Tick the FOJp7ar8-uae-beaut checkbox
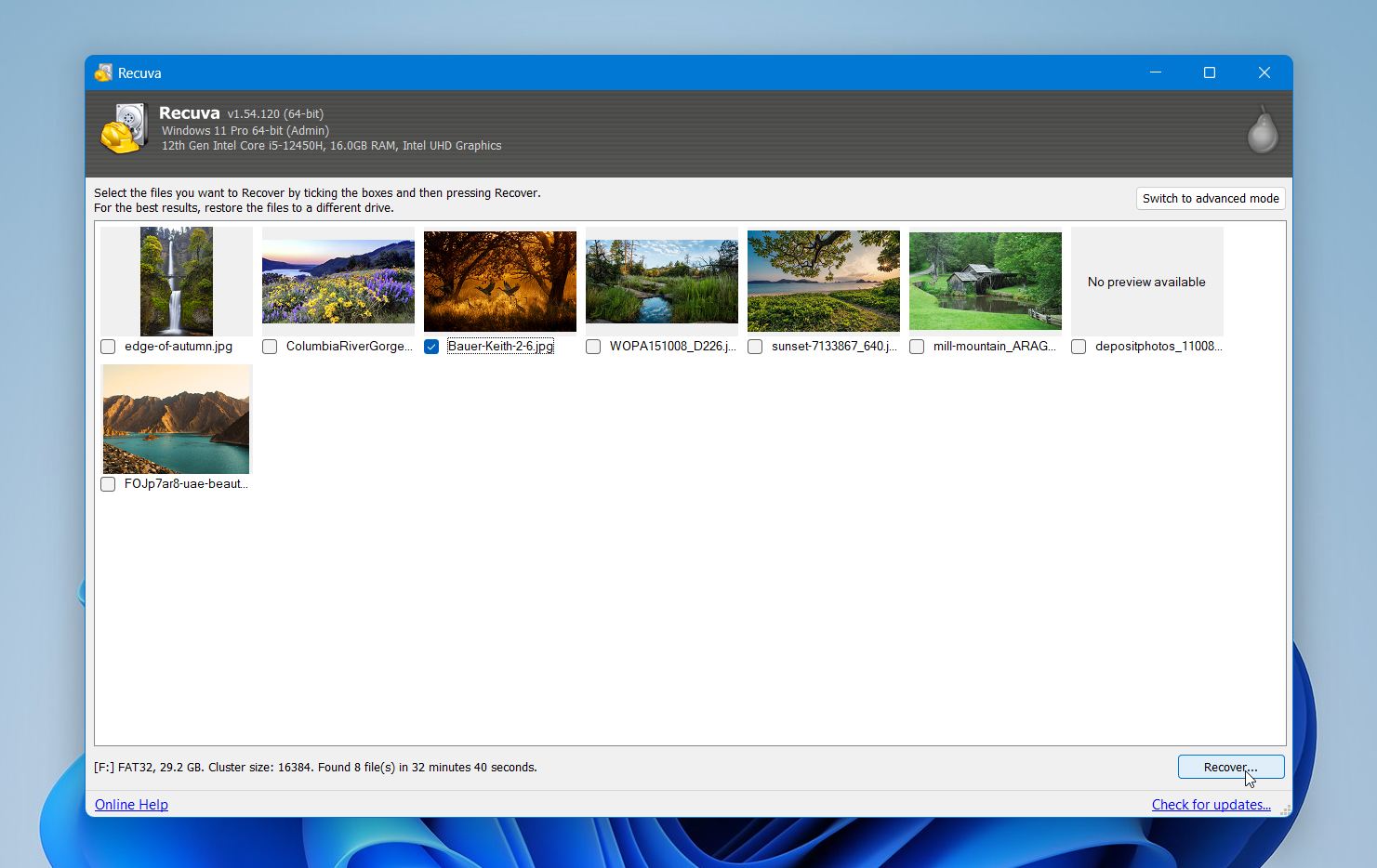 pyautogui.click(x=108, y=483)
